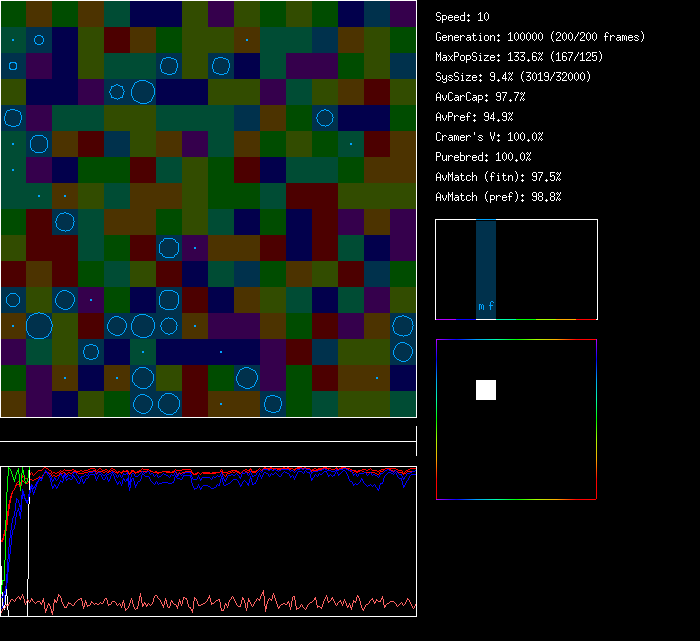Click the Cramer's V statistic
Viewport: 700px width, 641px height.
pyautogui.click(x=489, y=137)
